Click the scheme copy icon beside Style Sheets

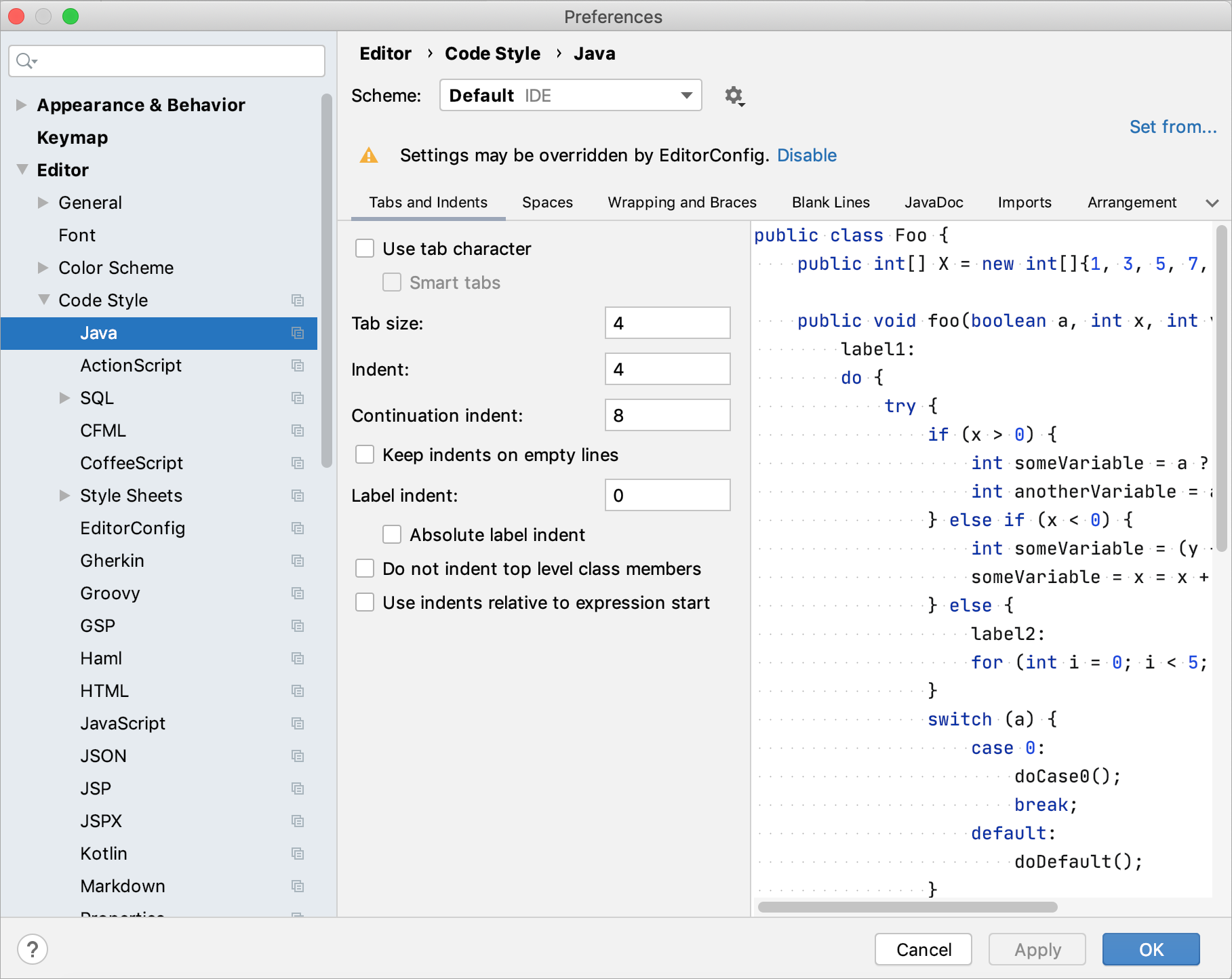298,496
